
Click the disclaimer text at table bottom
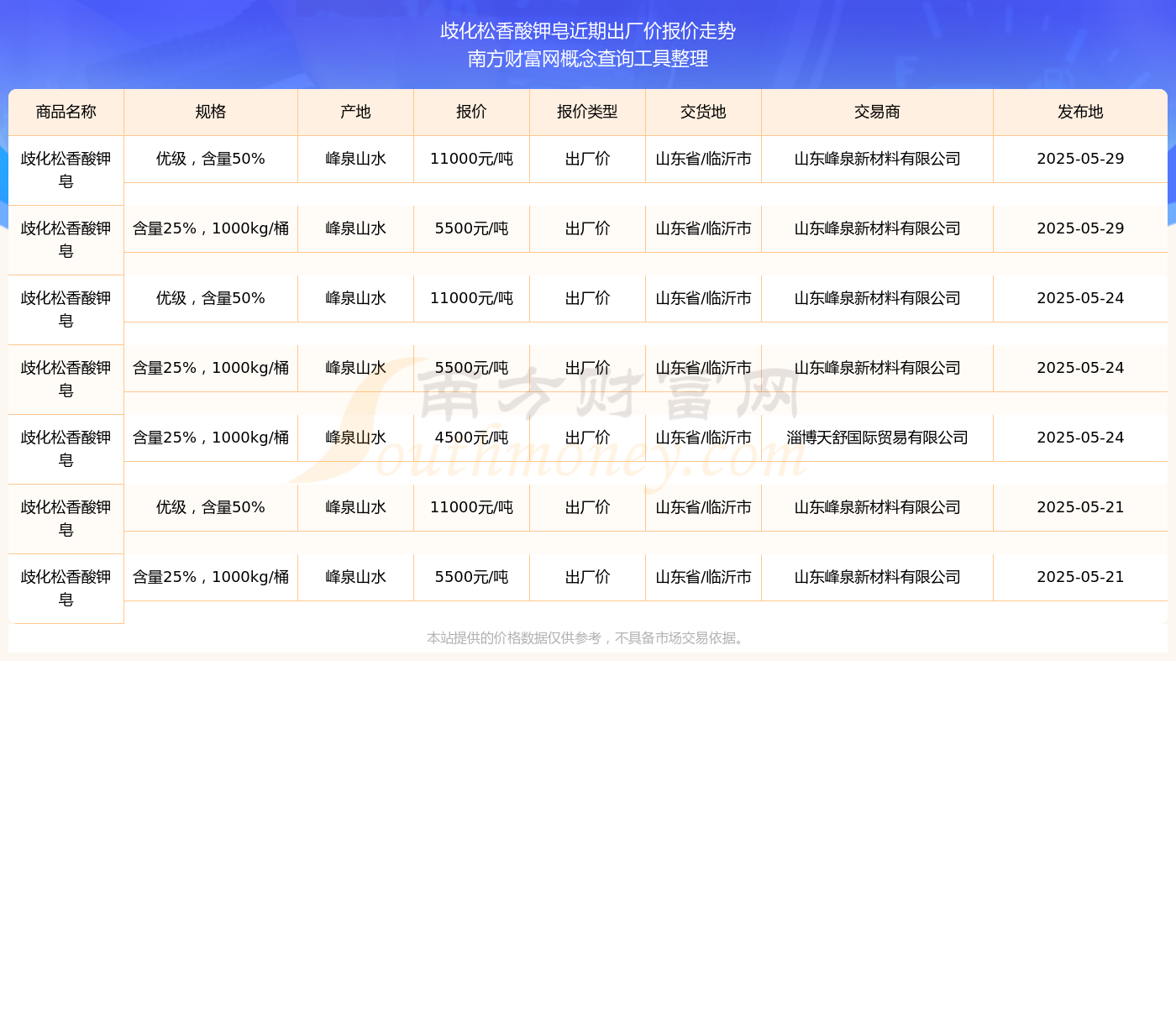[588, 638]
